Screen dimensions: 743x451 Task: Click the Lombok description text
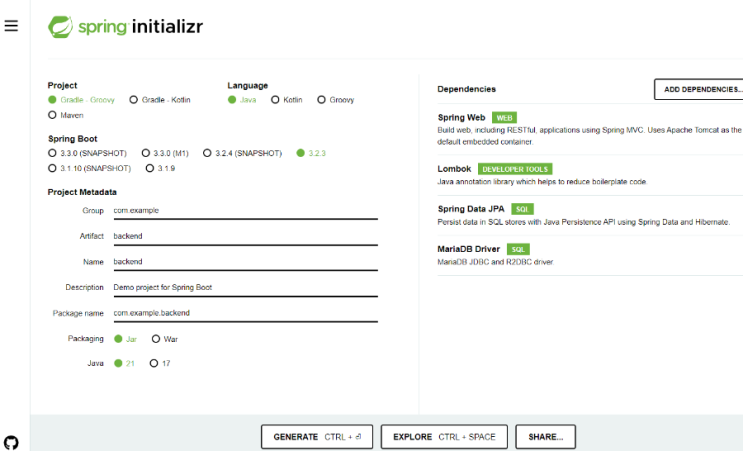[x=542, y=182]
